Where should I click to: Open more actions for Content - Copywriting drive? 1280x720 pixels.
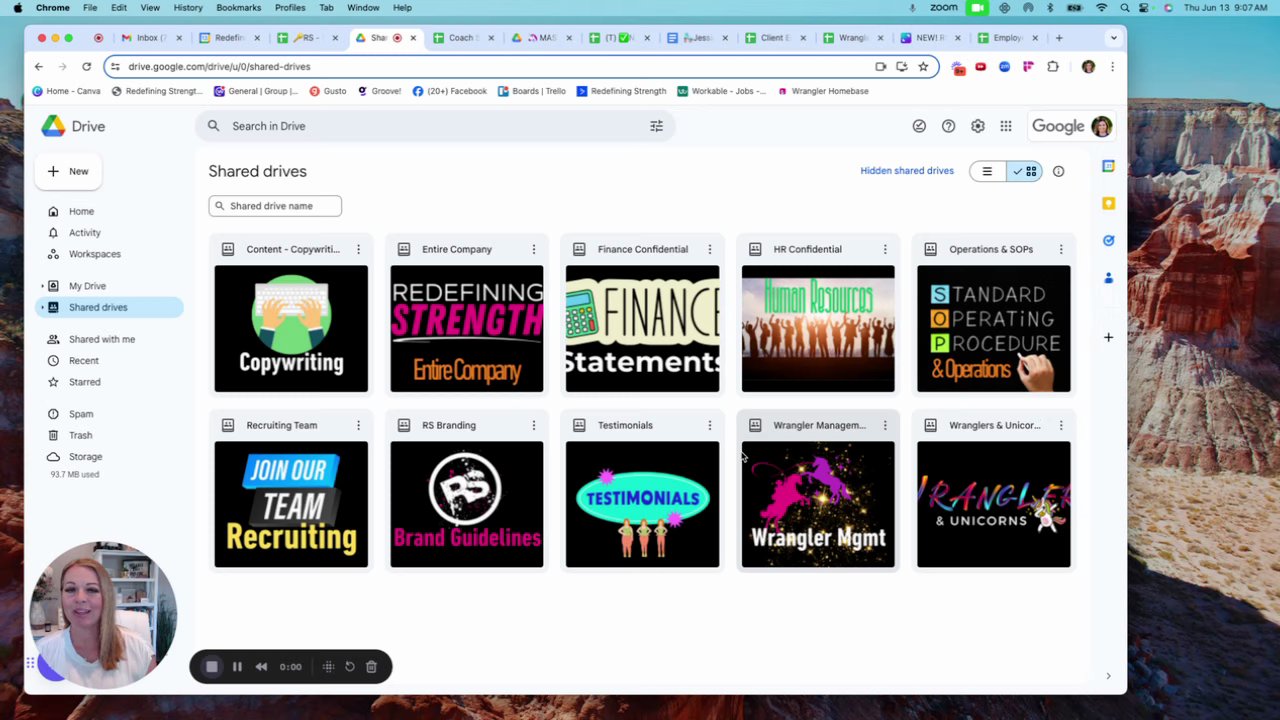coord(358,249)
